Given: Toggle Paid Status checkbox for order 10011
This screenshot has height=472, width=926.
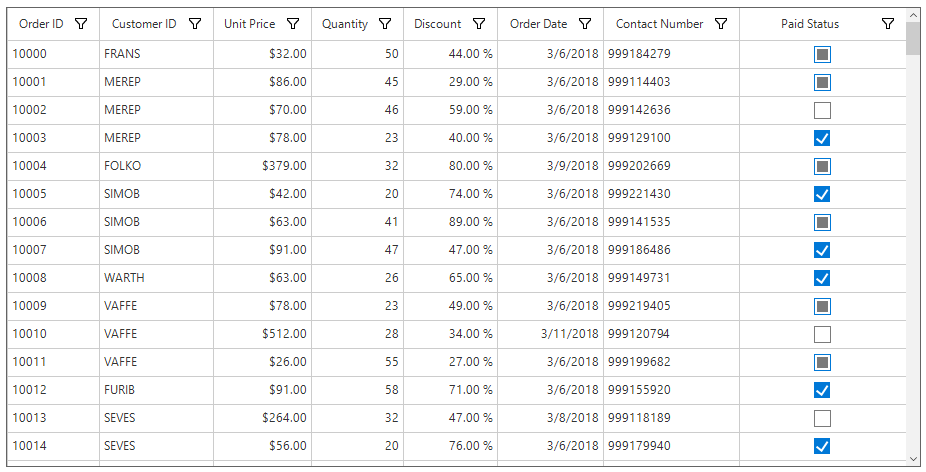Looking at the screenshot, I should click(822, 363).
